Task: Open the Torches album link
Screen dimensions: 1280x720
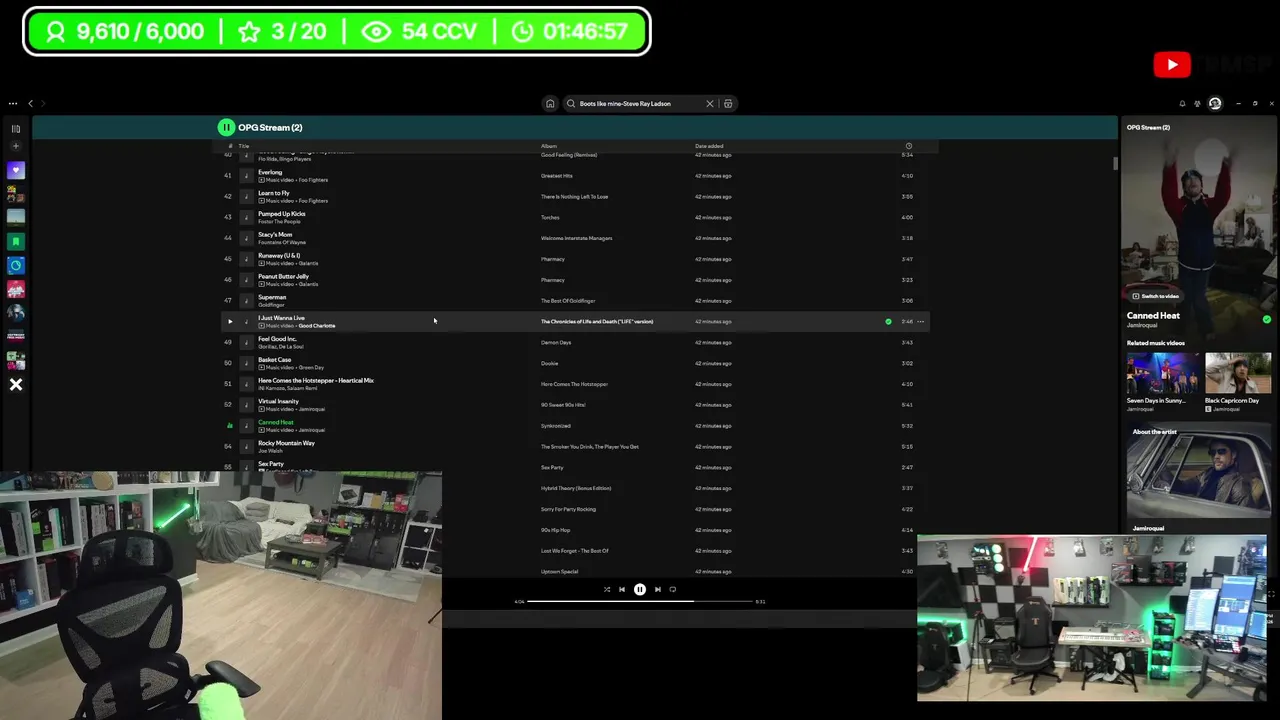Action: pos(550,217)
